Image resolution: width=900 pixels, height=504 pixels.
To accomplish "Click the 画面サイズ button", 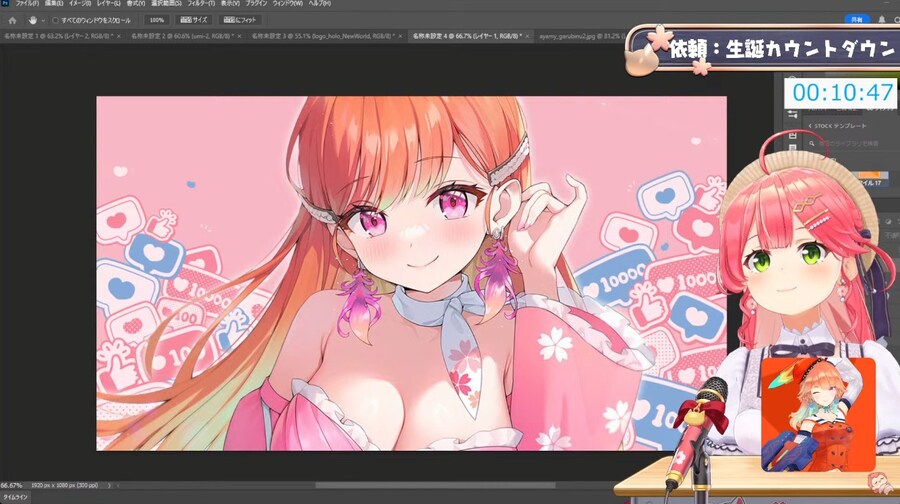I will [193, 20].
